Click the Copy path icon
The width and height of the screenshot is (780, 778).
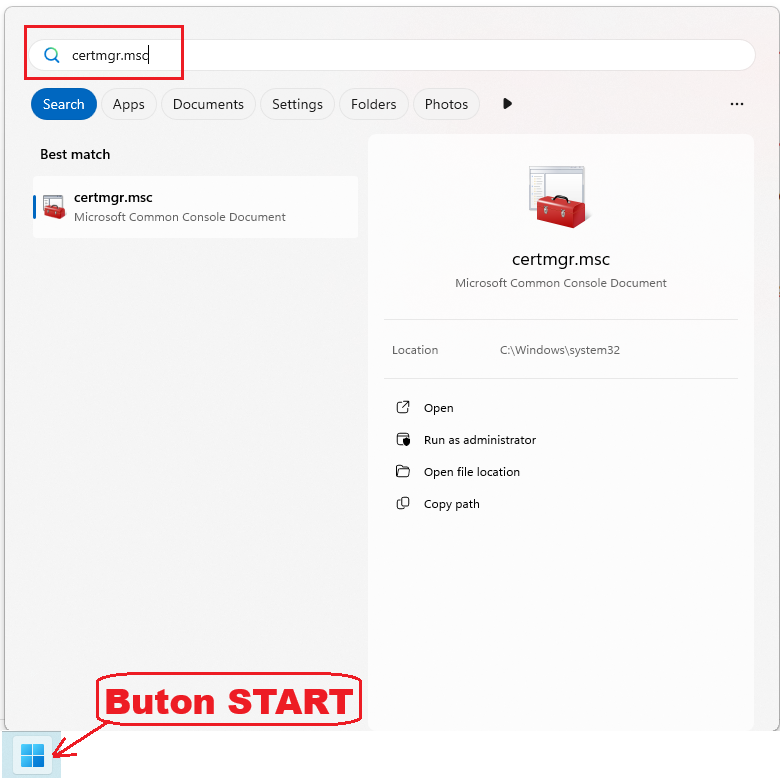[x=403, y=504]
